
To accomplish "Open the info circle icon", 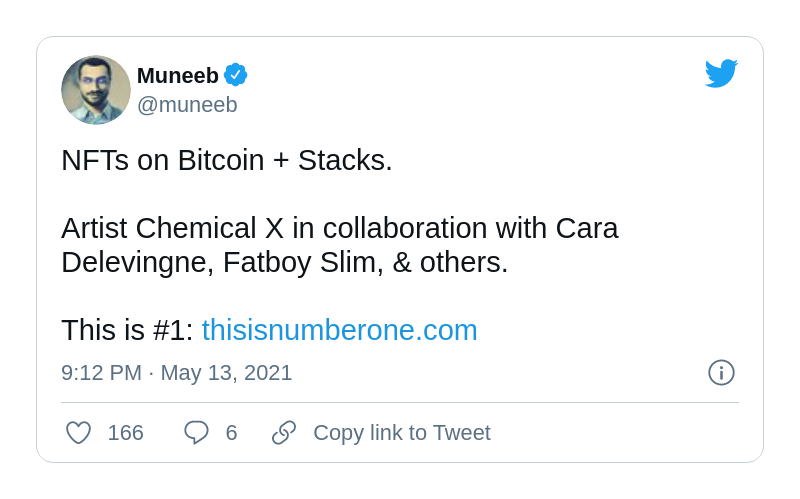I will 721,372.
